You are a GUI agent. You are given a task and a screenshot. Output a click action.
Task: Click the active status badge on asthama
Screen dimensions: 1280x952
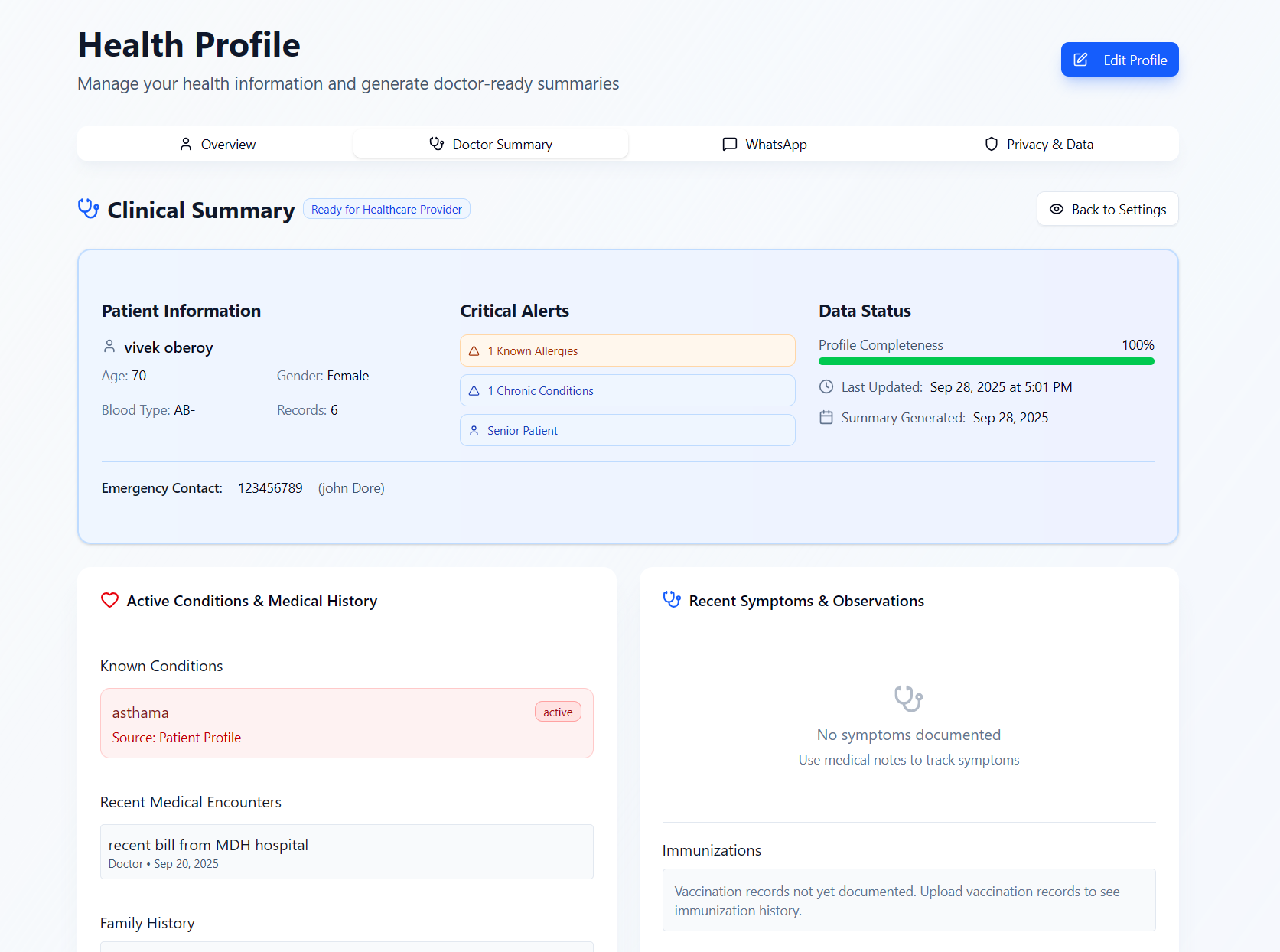click(558, 712)
